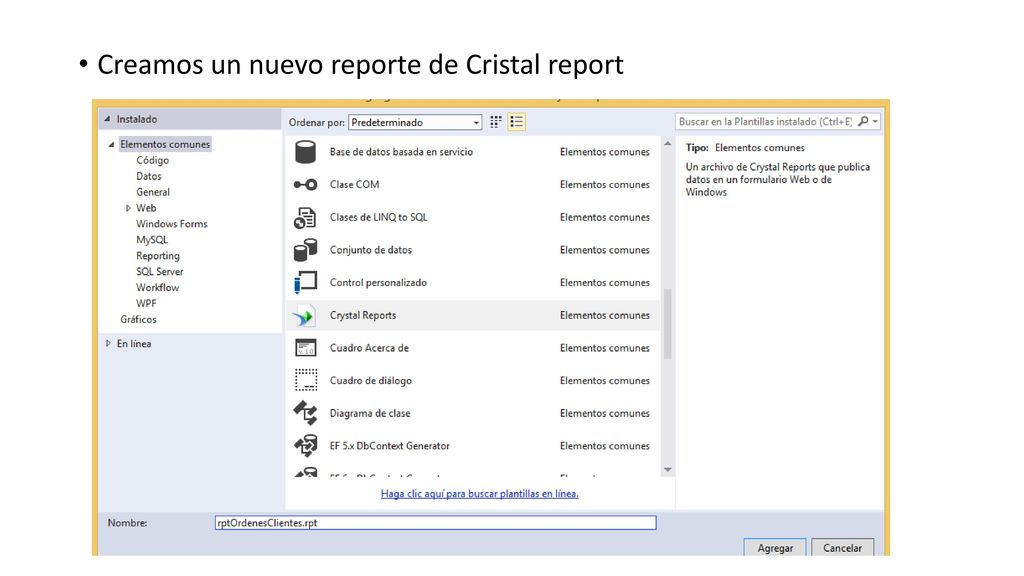Click the Nombre input field
Viewport: 1024px width, 576px height.
(x=436, y=522)
